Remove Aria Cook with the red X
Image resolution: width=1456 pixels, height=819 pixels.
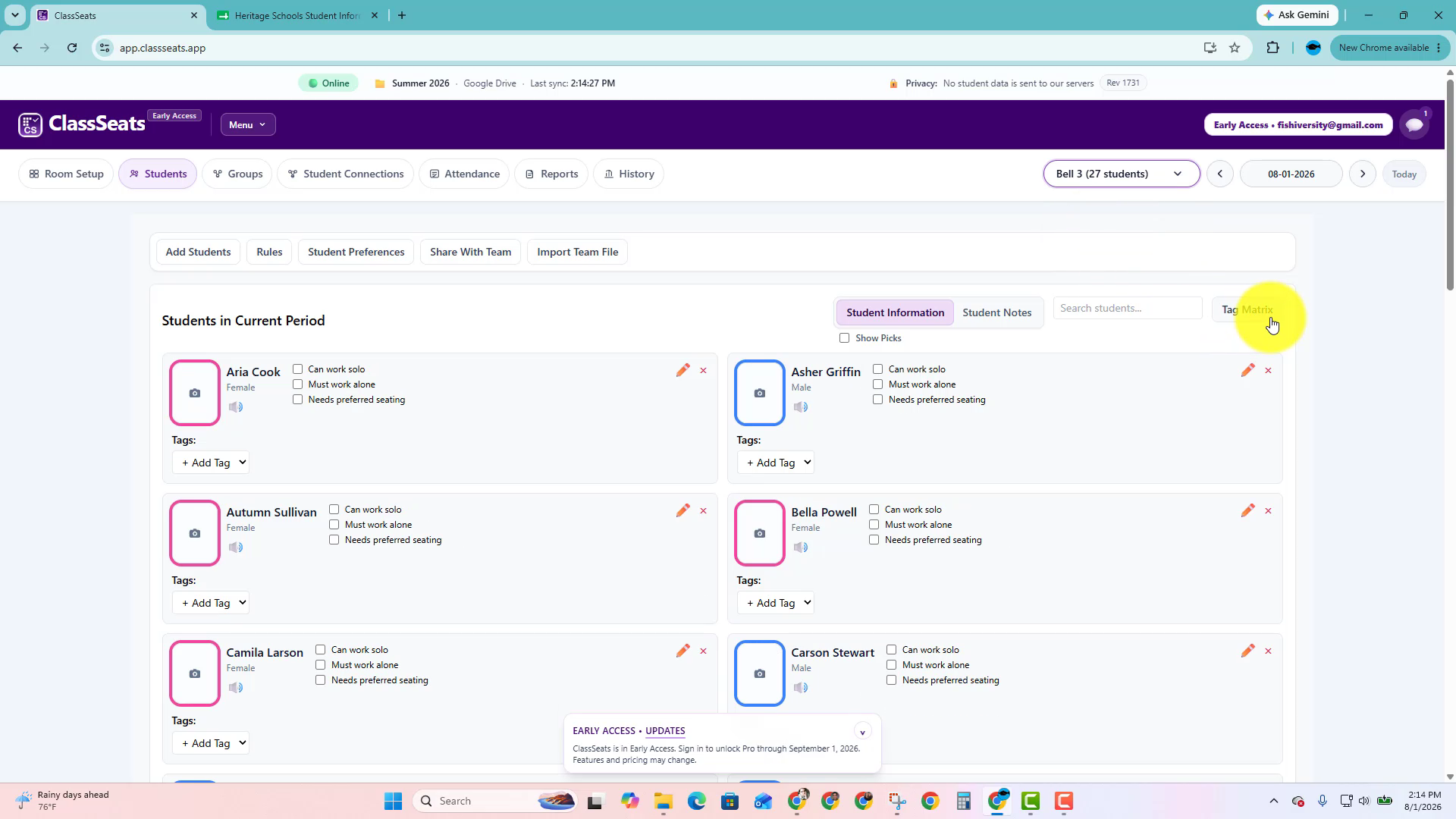(x=703, y=371)
